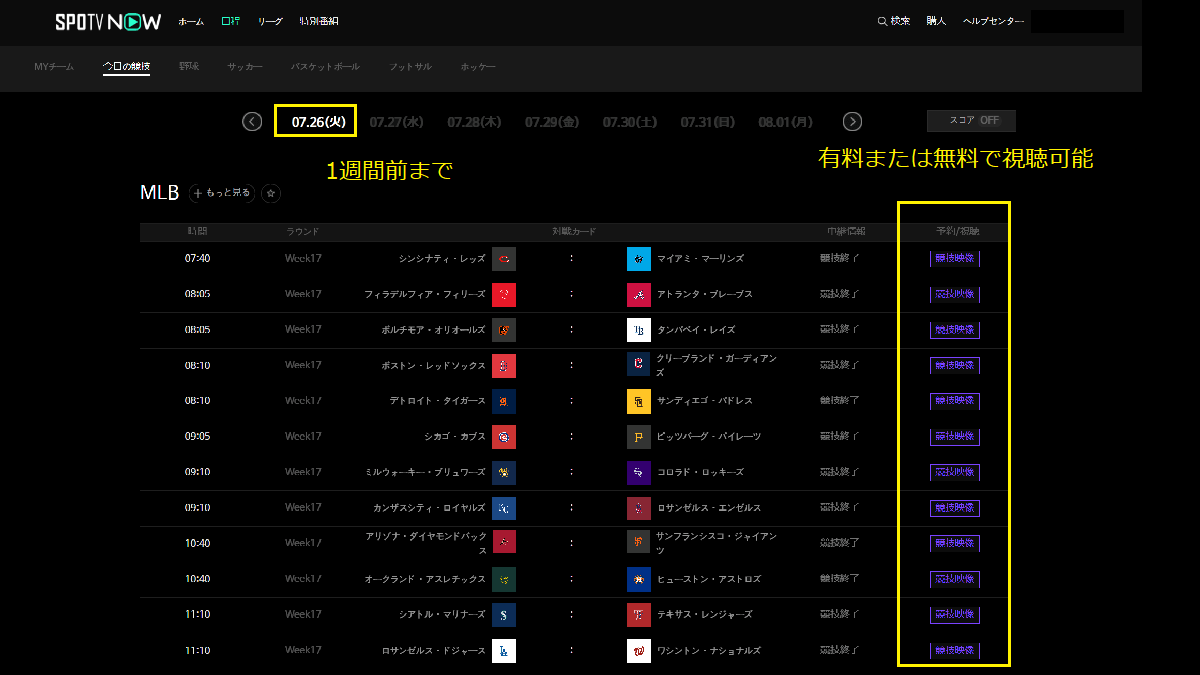1200x675 pixels.
Task: Switch to the サッカー tab
Action: click(x=245, y=67)
